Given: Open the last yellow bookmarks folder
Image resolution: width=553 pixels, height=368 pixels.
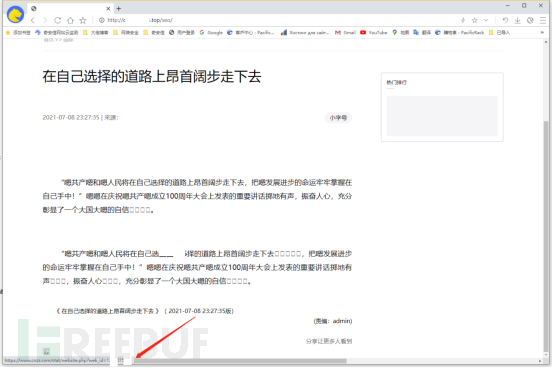Looking at the screenshot, I should tap(499, 32).
